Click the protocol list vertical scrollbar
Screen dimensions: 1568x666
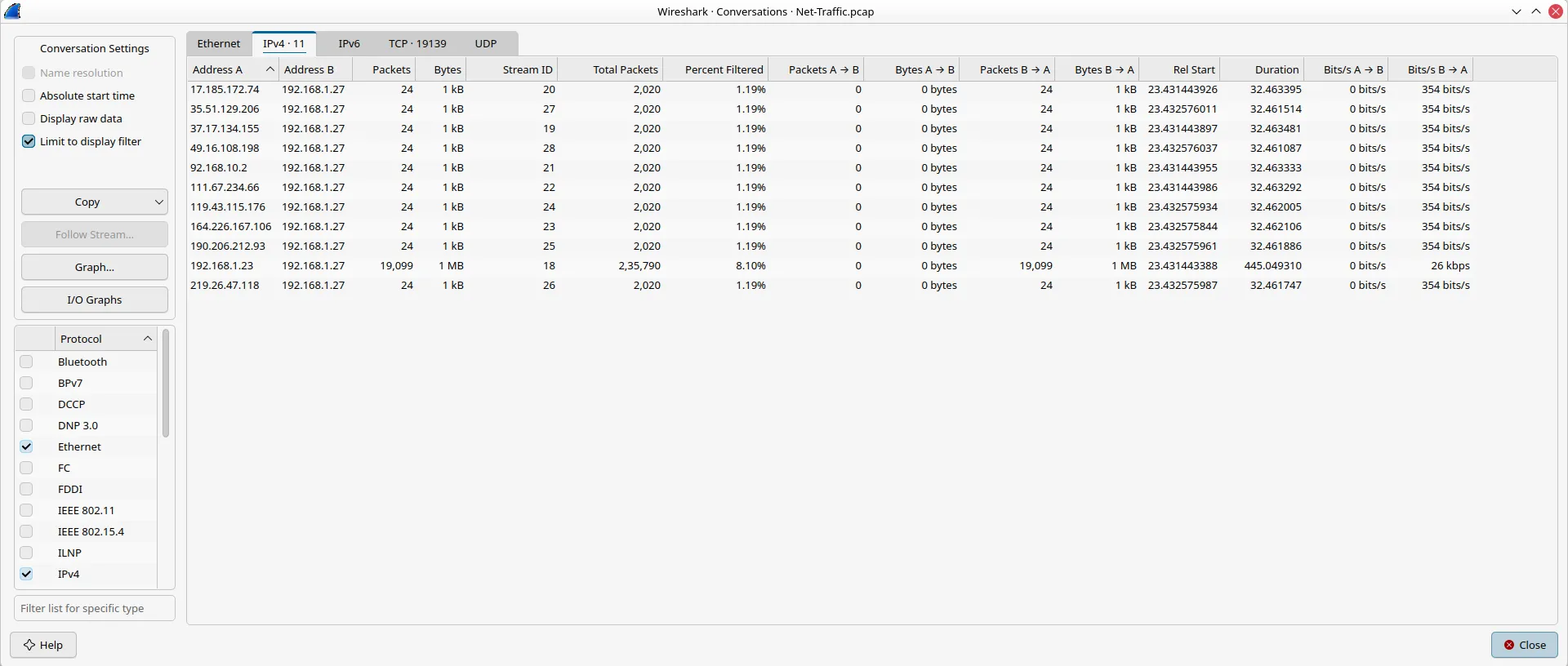(166, 383)
